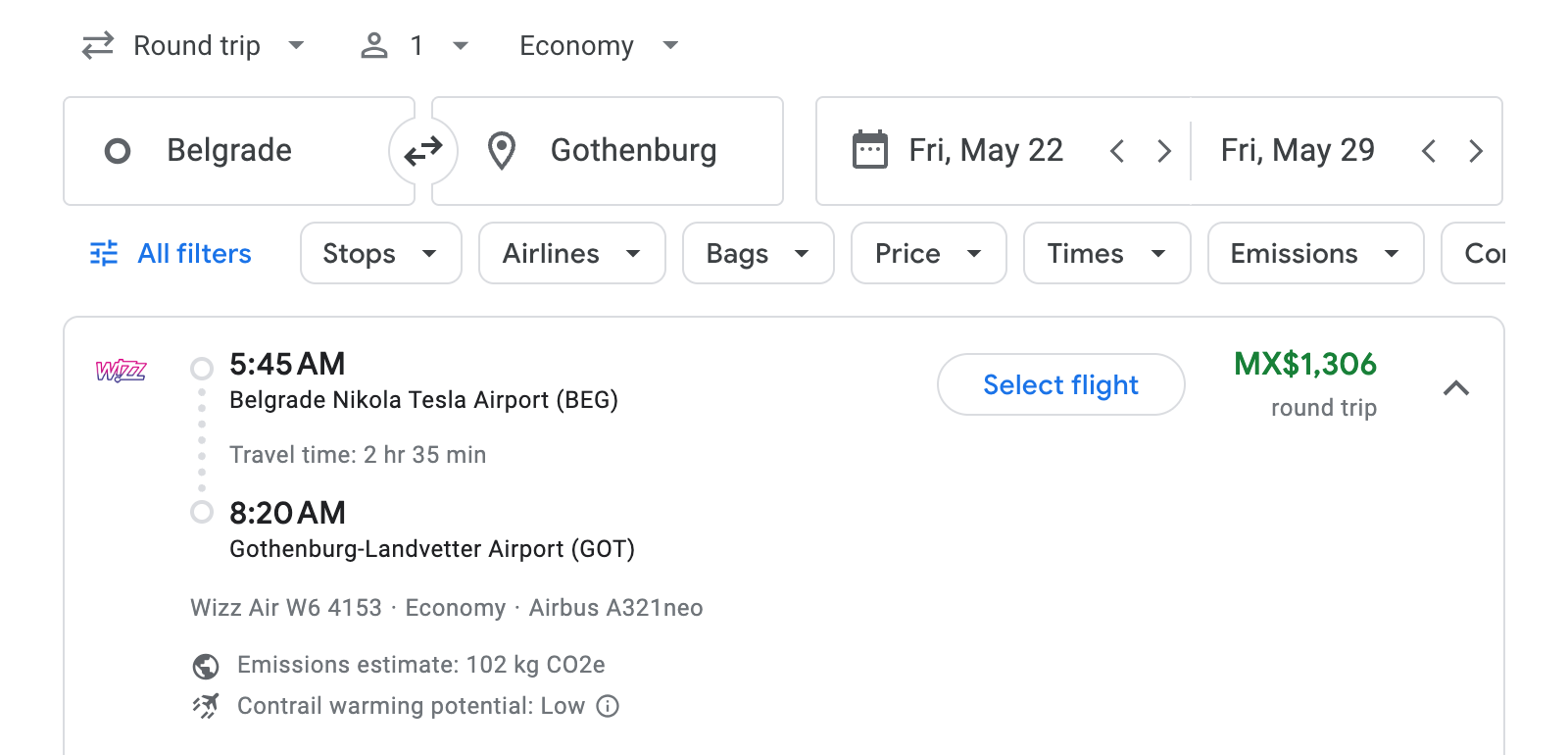Collapse the expanded Wizz Air flight details
1568x755 pixels.
pyautogui.click(x=1457, y=389)
